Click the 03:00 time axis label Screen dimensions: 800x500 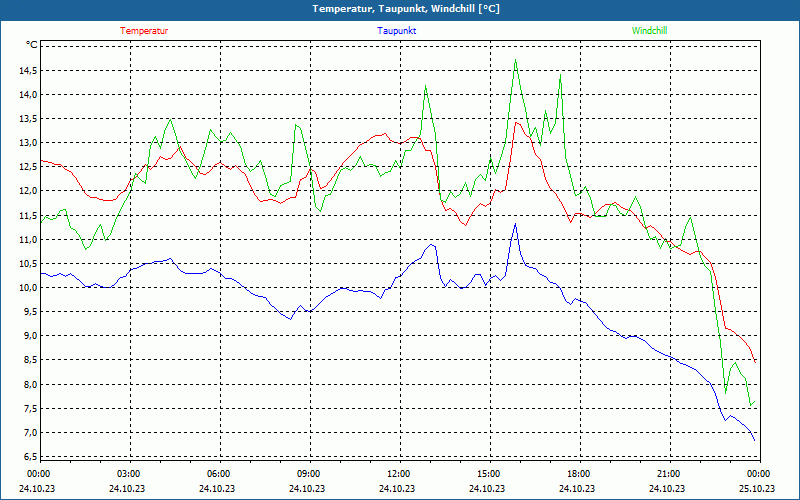pos(131,474)
